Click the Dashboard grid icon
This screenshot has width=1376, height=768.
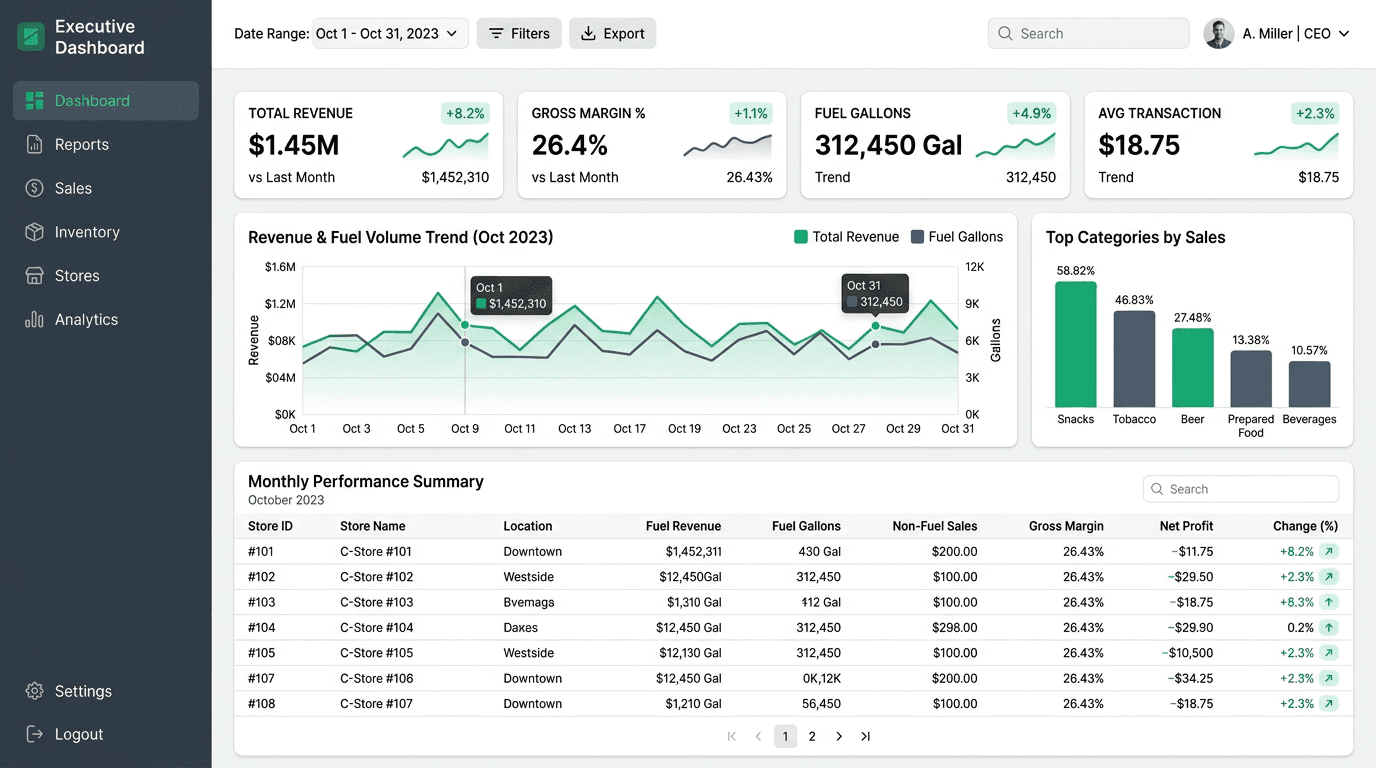(x=35, y=101)
